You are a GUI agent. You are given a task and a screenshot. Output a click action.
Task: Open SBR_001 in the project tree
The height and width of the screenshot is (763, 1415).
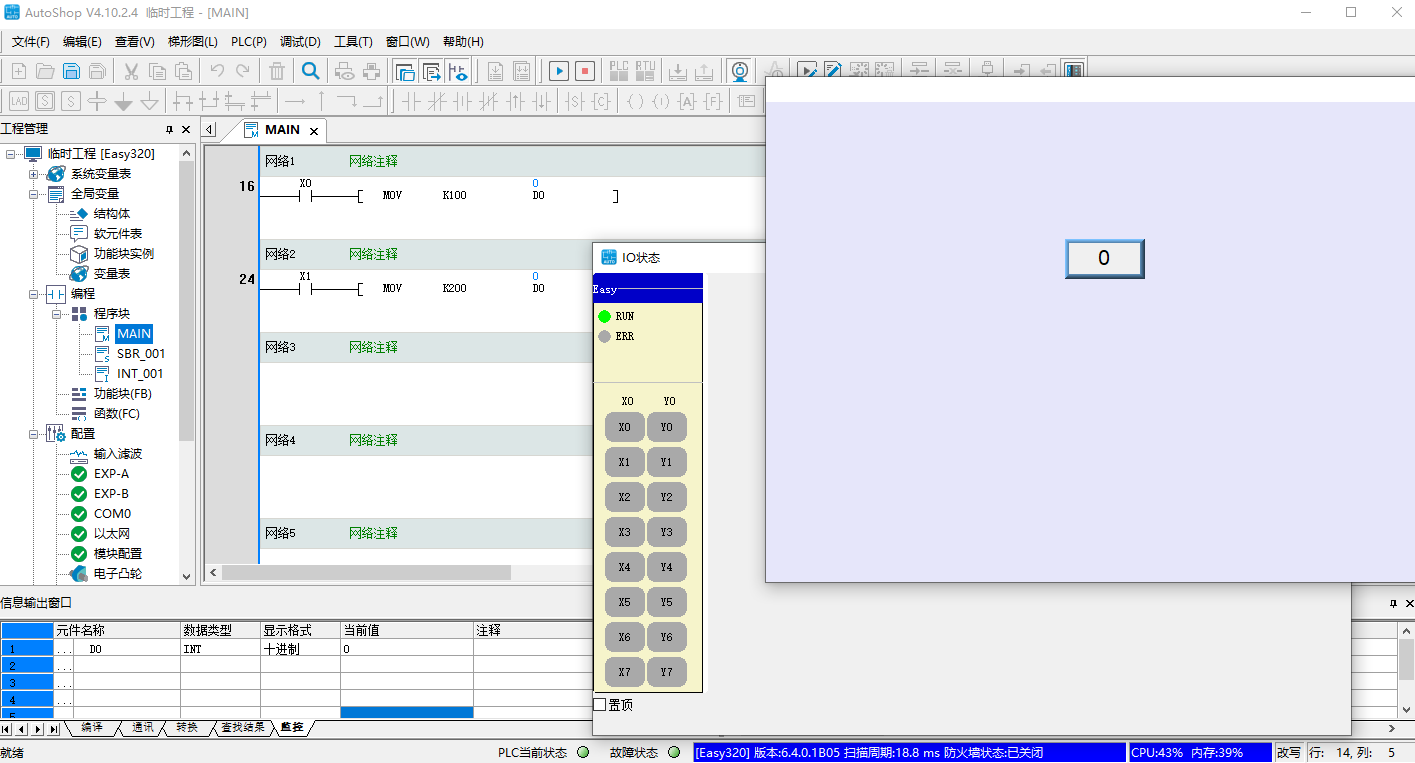tap(141, 354)
